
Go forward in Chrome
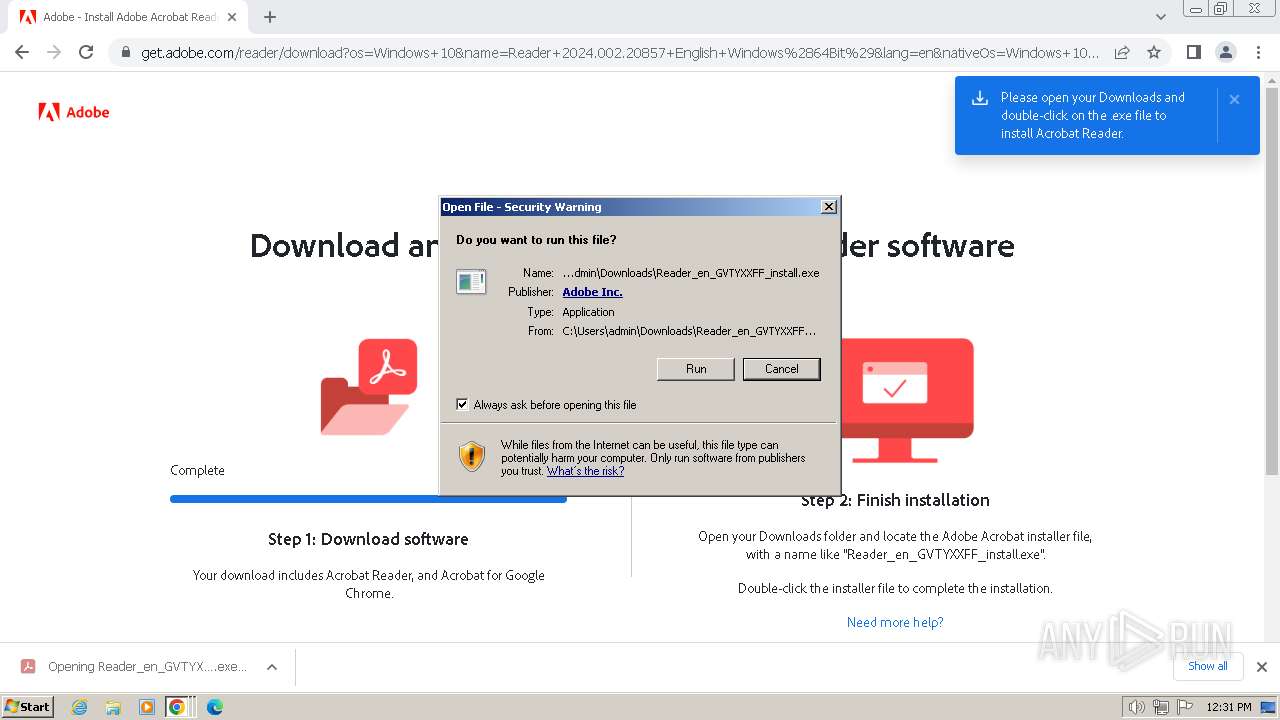[x=54, y=52]
